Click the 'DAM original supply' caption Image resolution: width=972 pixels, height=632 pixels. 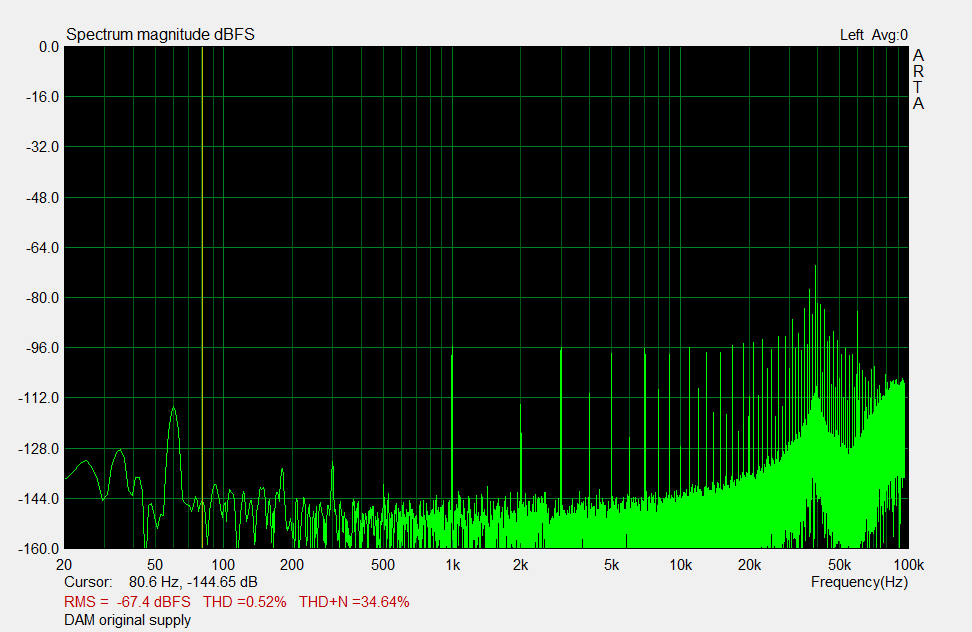128,620
